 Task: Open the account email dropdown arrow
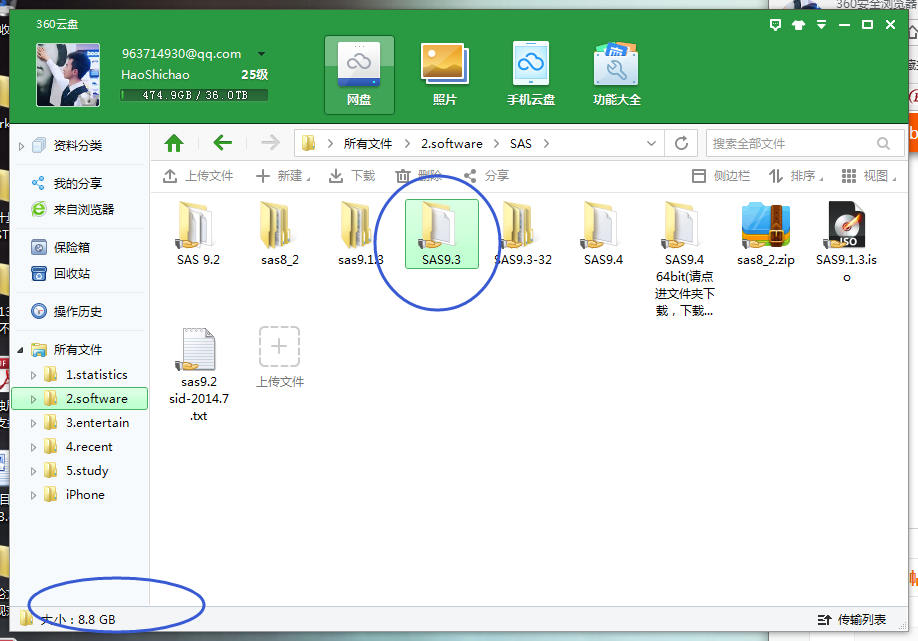click(261, 54)
